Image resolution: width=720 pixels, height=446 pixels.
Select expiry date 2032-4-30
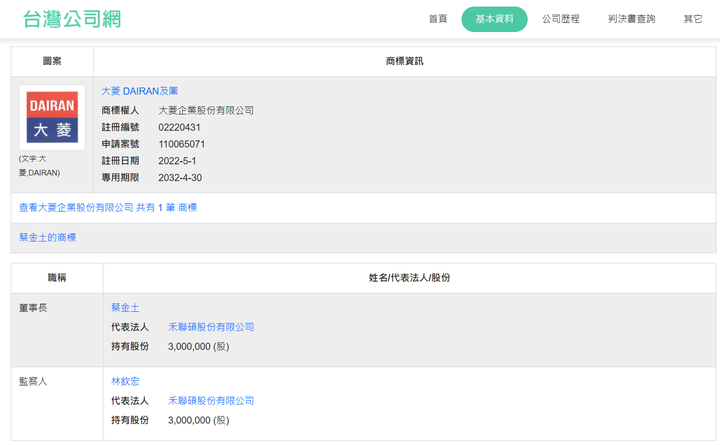coord(180,178)
